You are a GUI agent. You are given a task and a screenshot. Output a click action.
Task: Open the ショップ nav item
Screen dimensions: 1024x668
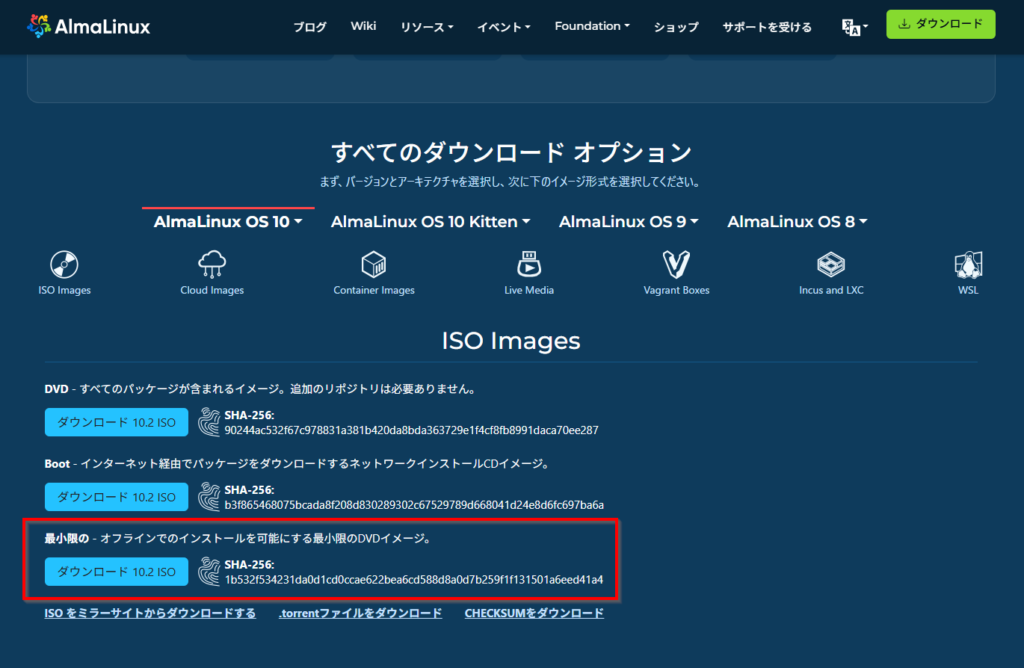[676, 27]
